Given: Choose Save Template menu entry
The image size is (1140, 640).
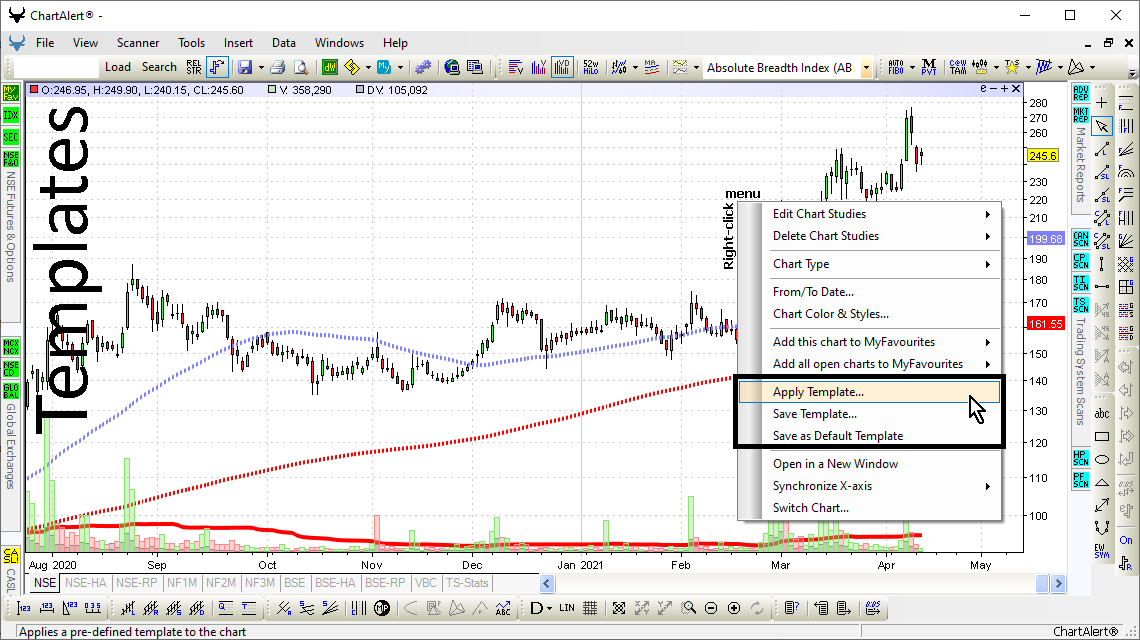Looking at the screenshot, I should click(x=870, y=414).
